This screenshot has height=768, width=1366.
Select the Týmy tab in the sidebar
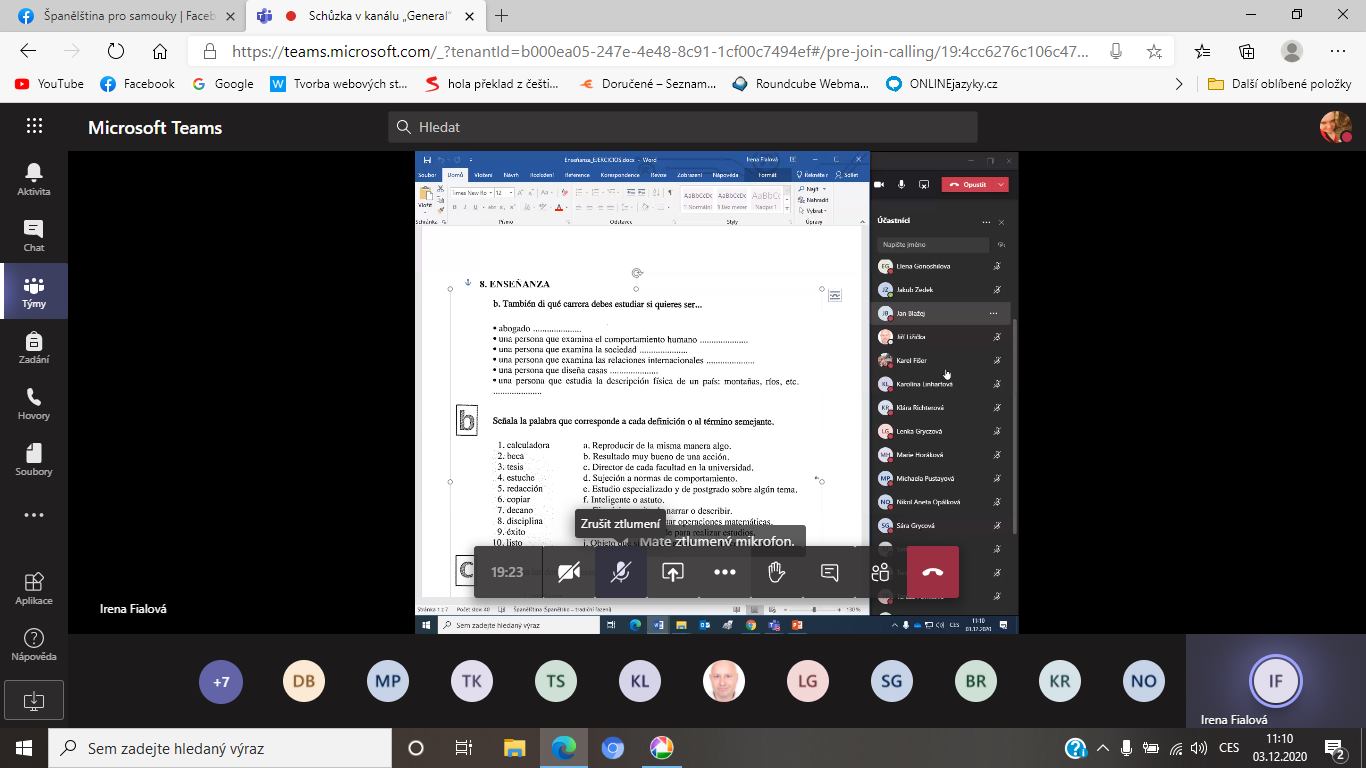pos(34,291)
